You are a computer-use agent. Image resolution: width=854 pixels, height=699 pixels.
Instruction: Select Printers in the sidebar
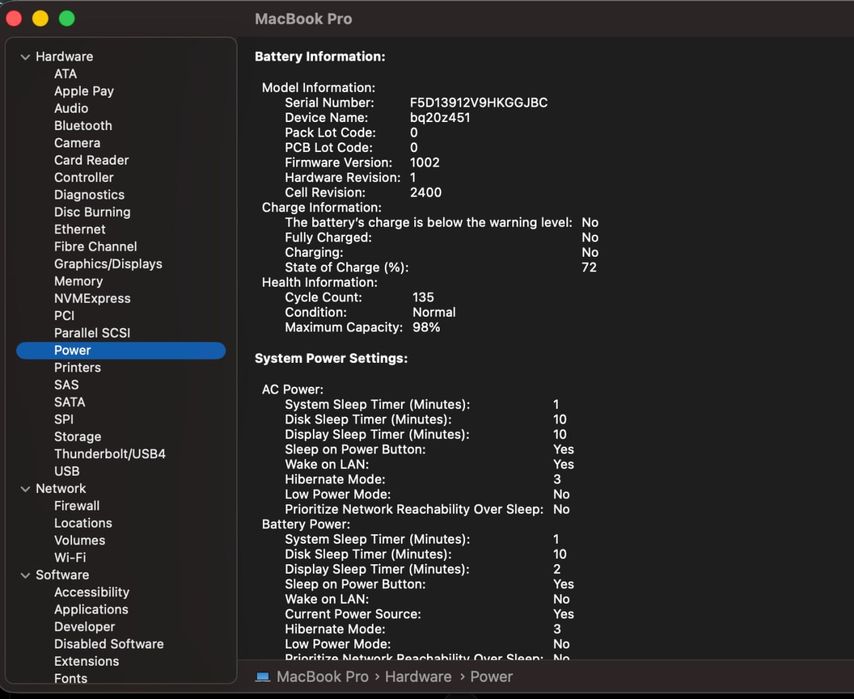(77, 368)
